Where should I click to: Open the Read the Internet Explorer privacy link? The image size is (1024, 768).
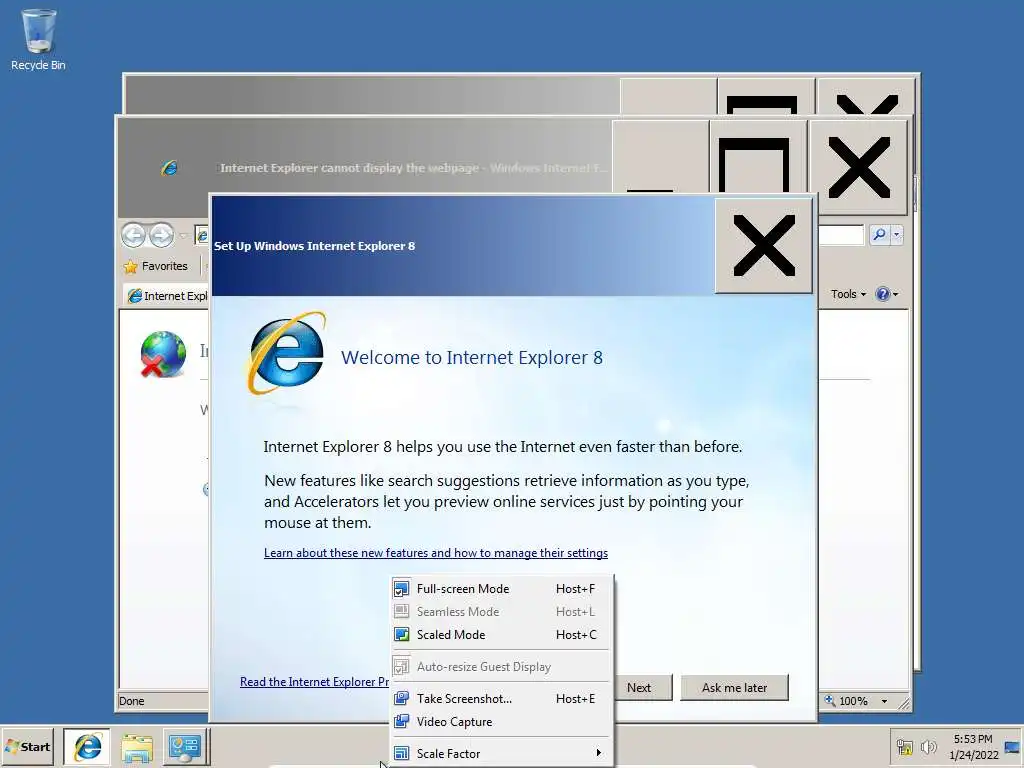pos(314,682)
